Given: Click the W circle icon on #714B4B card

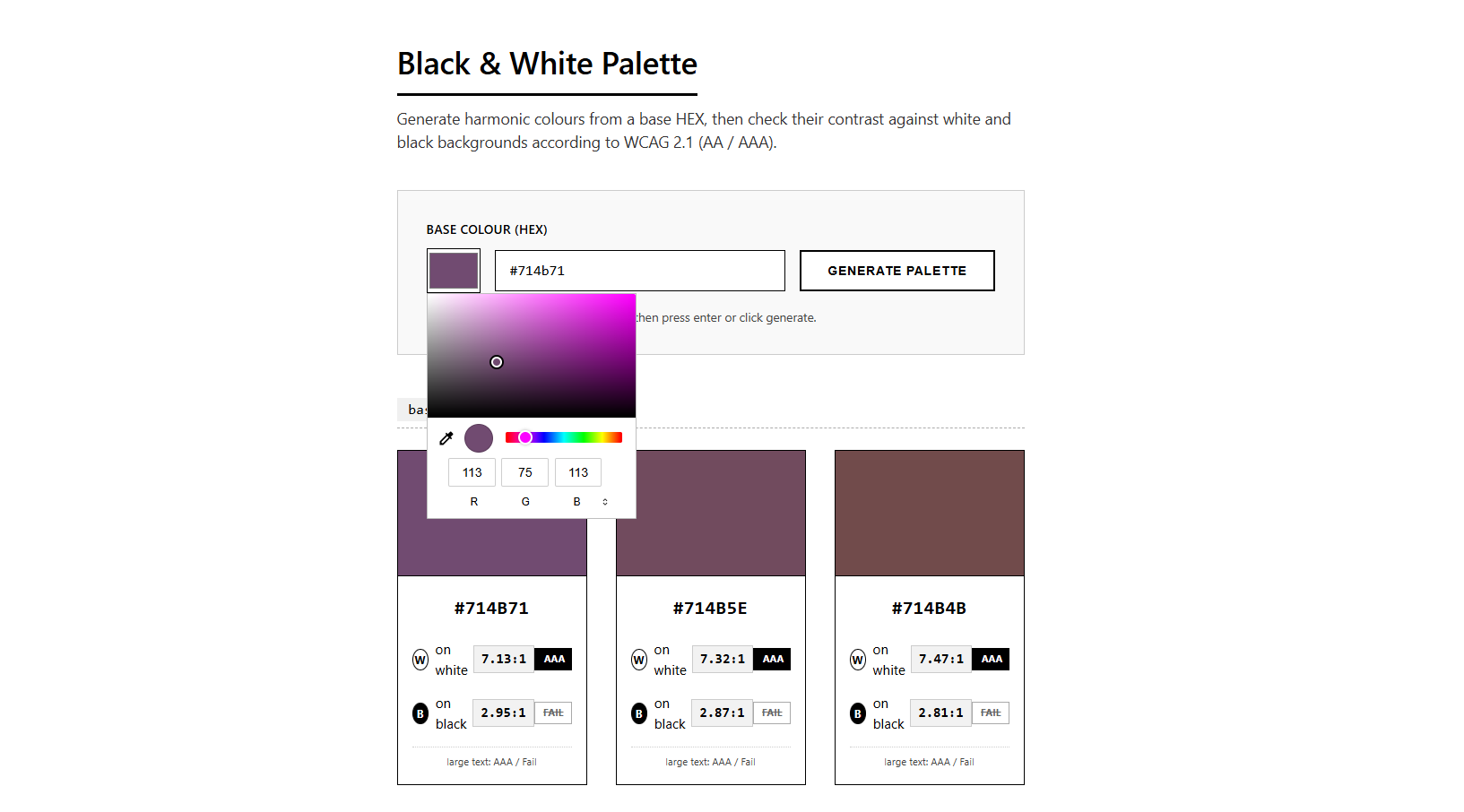Looking at the screenshot, I should coord(857,659).
